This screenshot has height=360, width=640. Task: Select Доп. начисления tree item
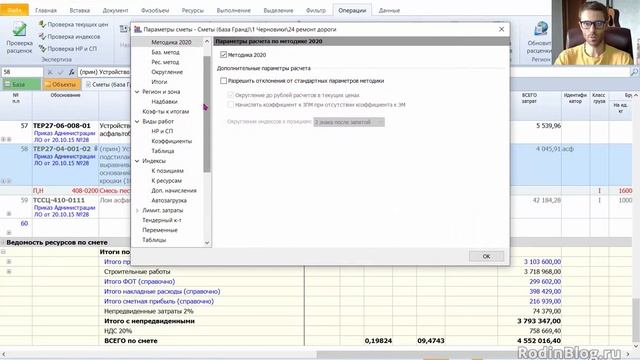click(x=174, y=191)
